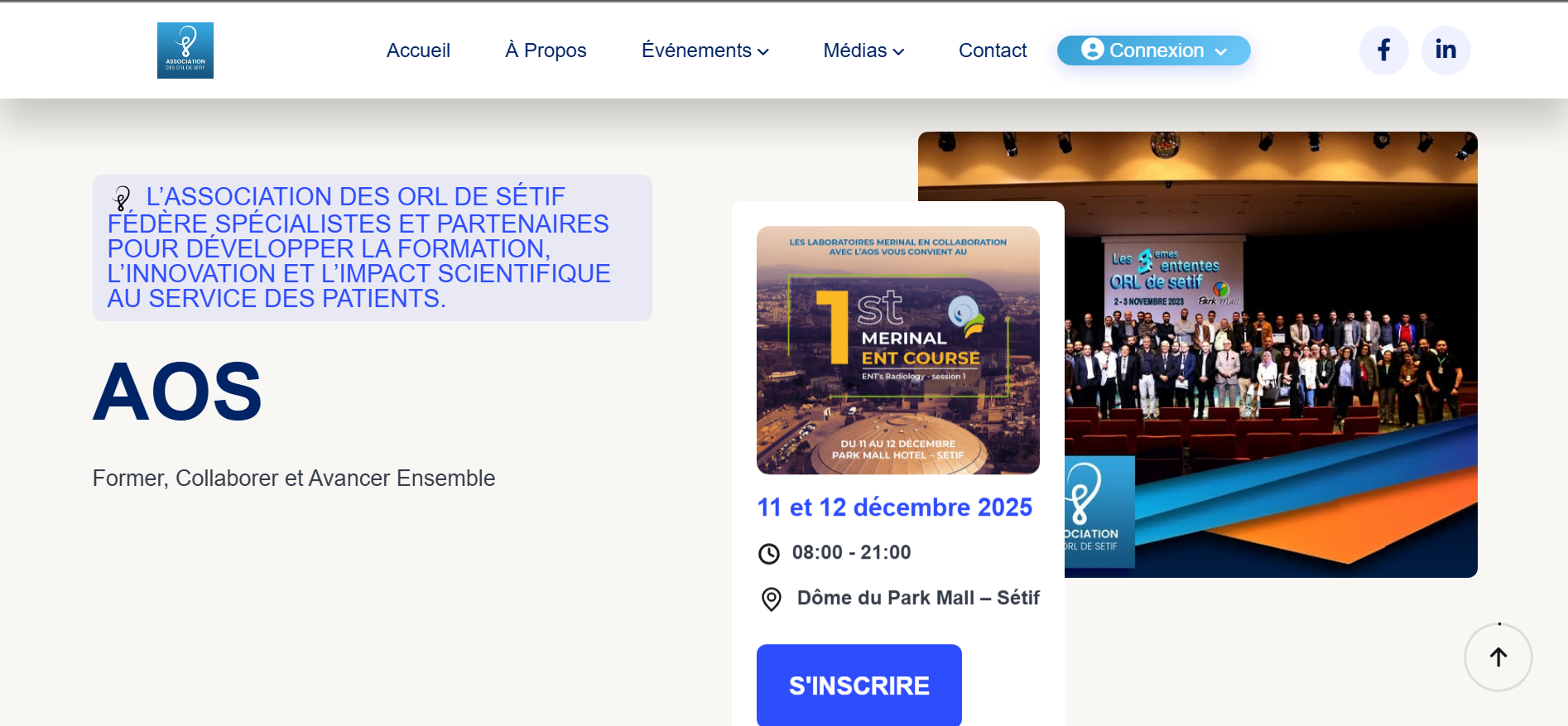Open the Merinal ENT Course poster image

coord(897,350)
